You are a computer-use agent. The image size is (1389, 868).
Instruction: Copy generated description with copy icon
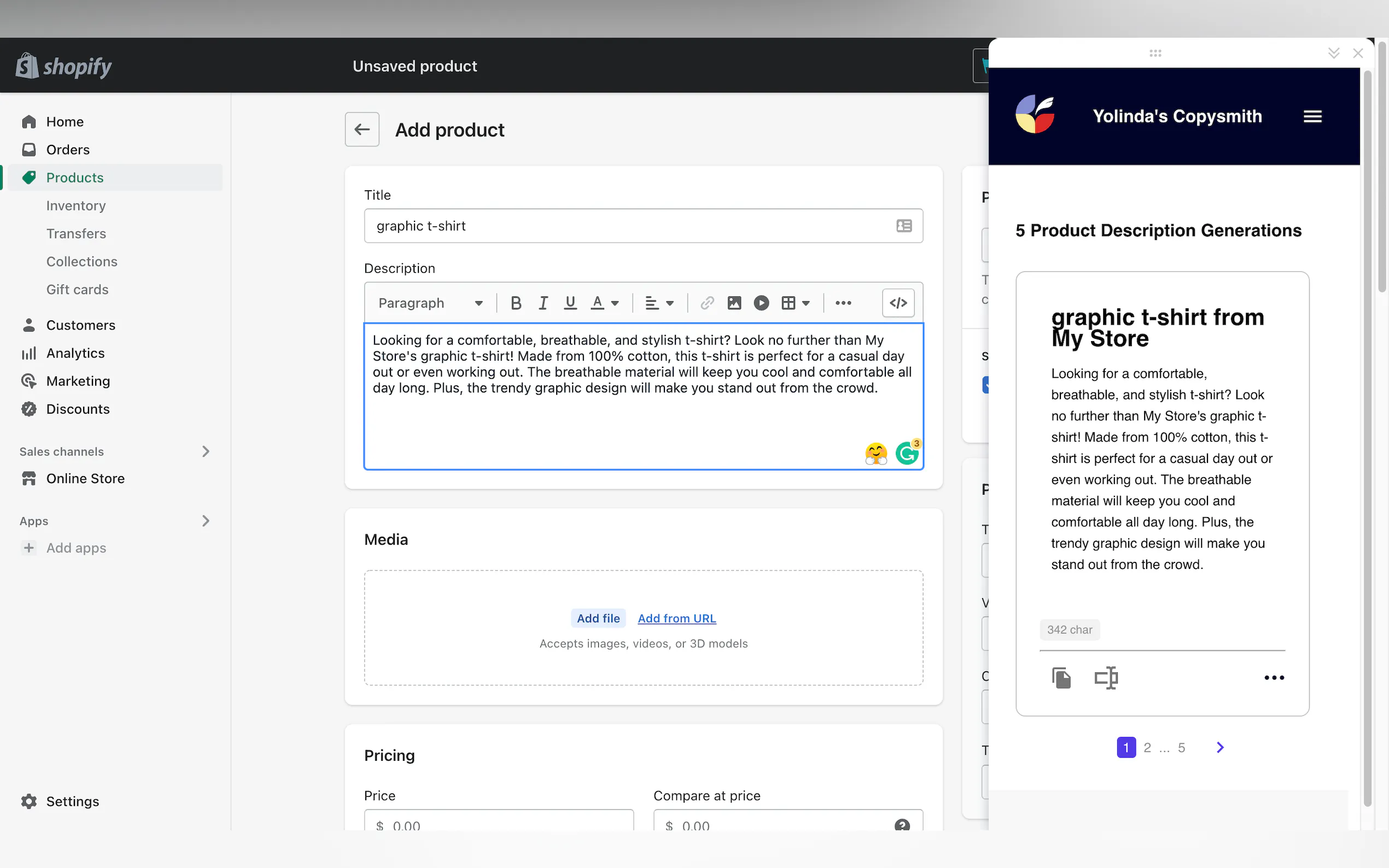click(x=1061, y=677)
